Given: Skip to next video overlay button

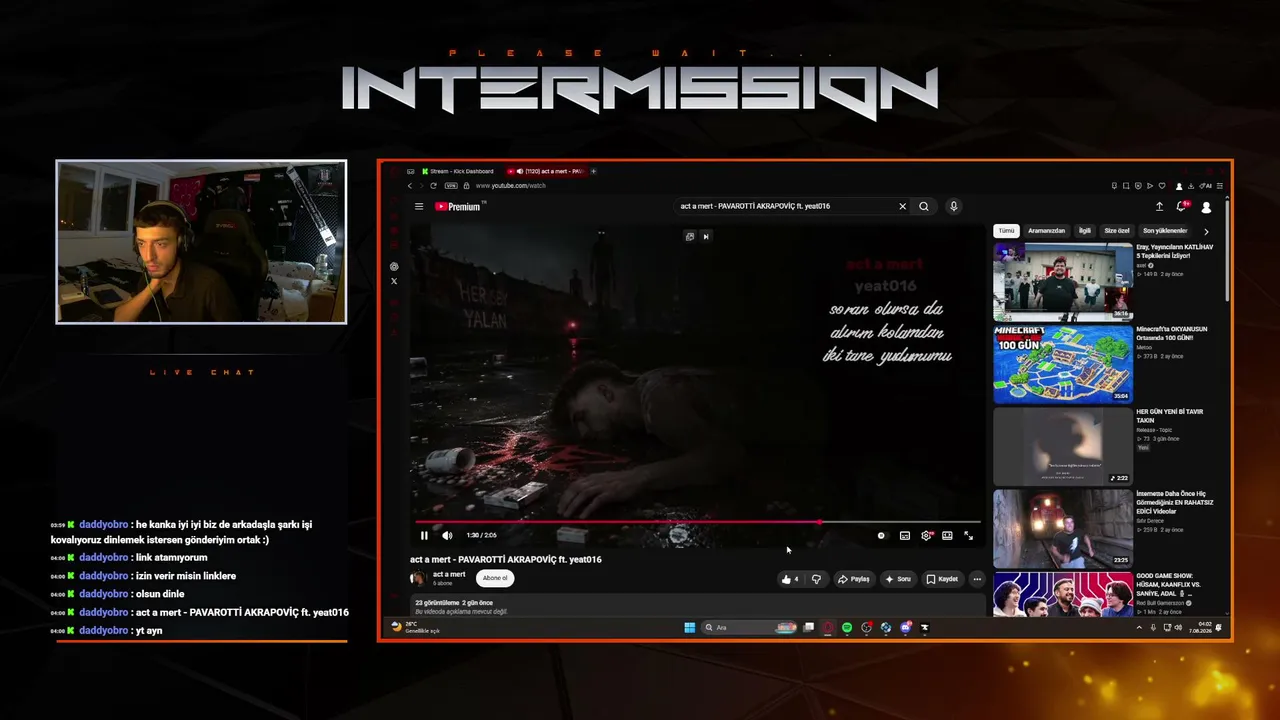Looking at the screenshot, I should [706, 237].
